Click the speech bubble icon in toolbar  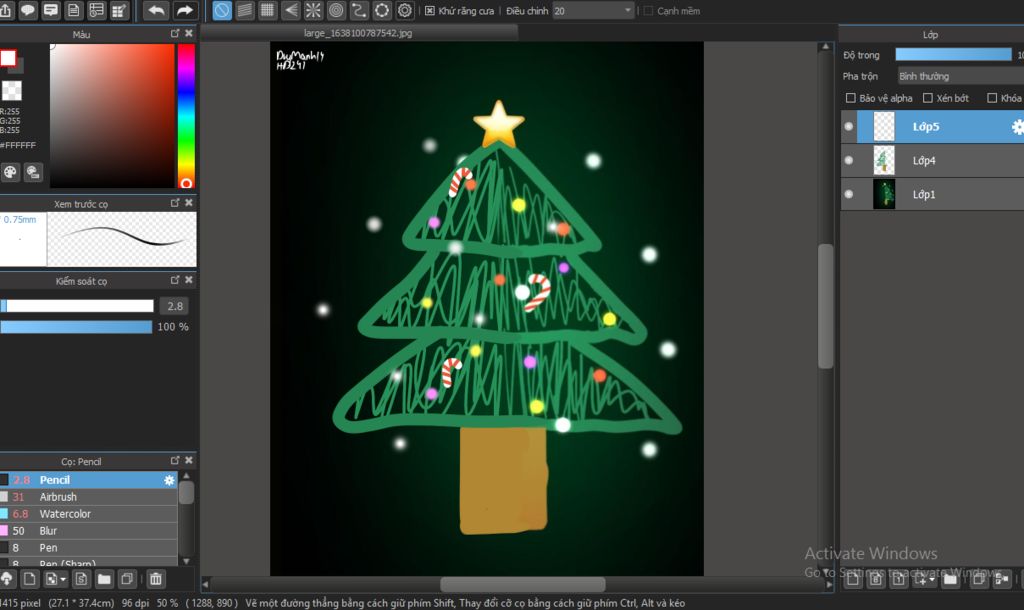point(27,10)
